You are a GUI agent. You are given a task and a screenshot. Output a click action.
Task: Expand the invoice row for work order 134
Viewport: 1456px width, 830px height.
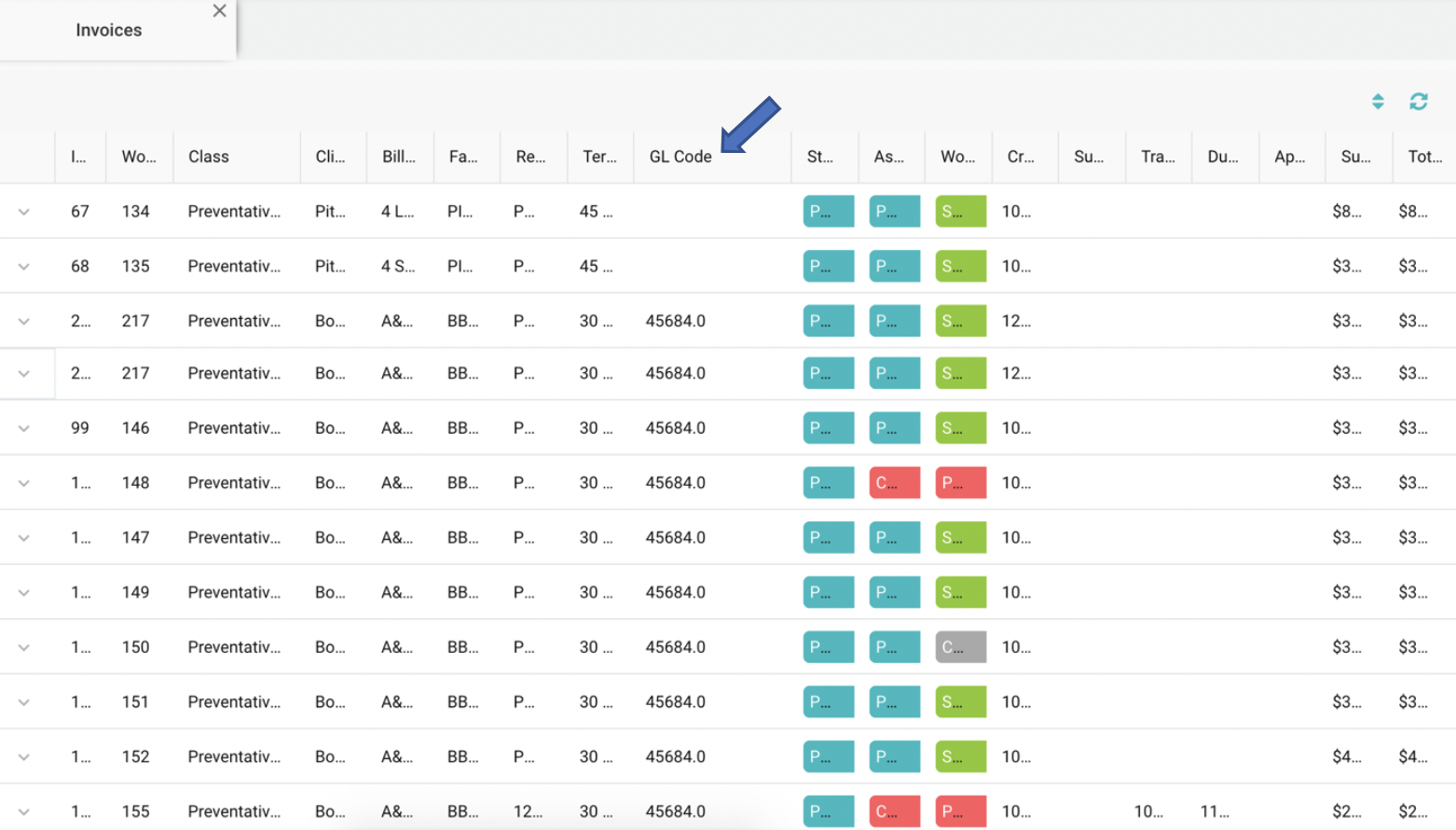point(24,211)
